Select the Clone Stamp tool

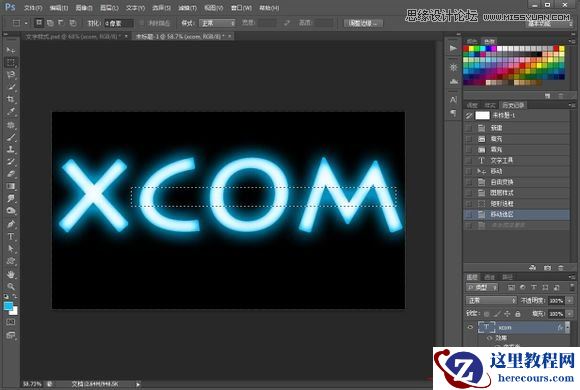pos(10,149)
